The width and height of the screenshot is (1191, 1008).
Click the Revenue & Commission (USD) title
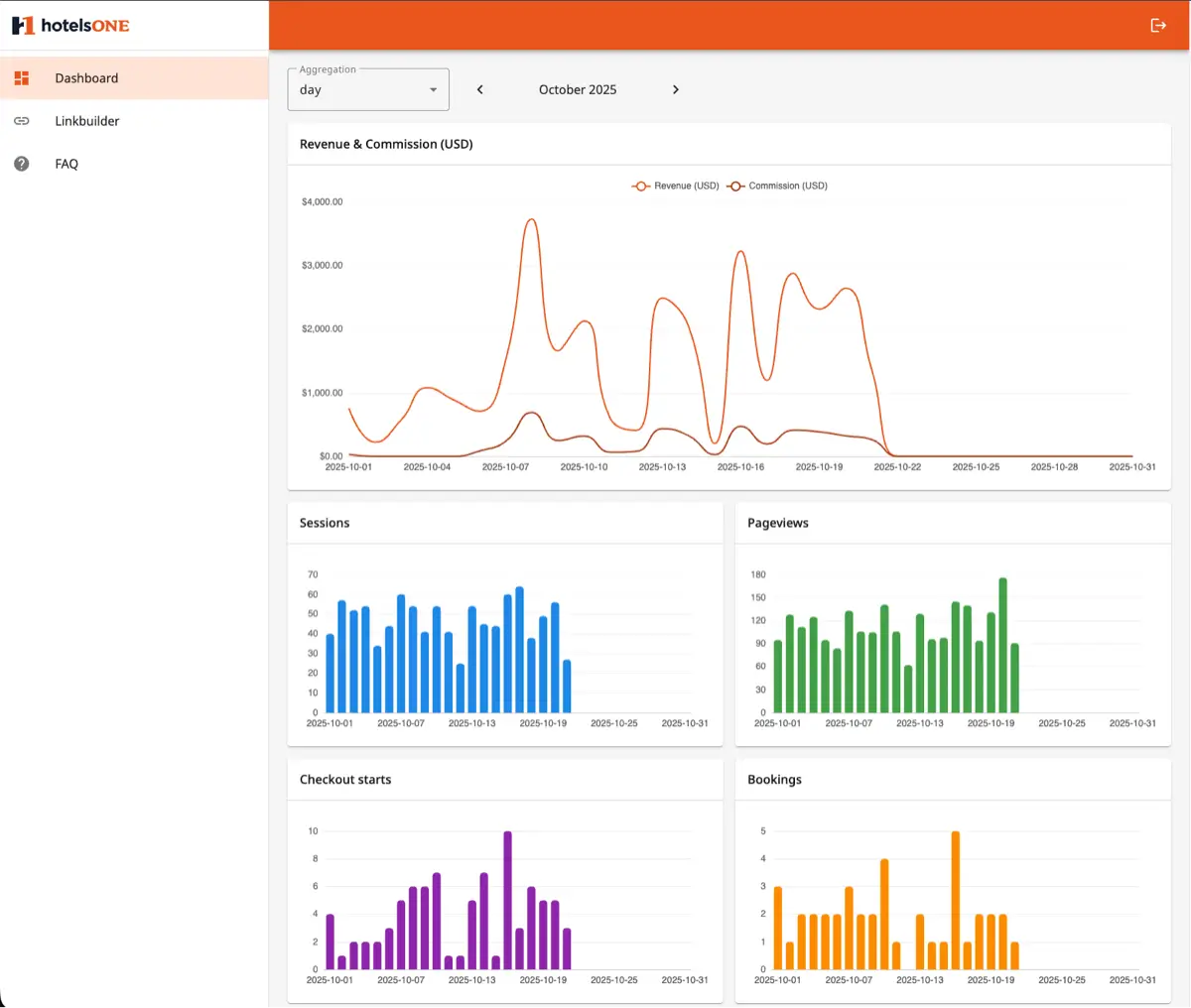coord(386,144)
